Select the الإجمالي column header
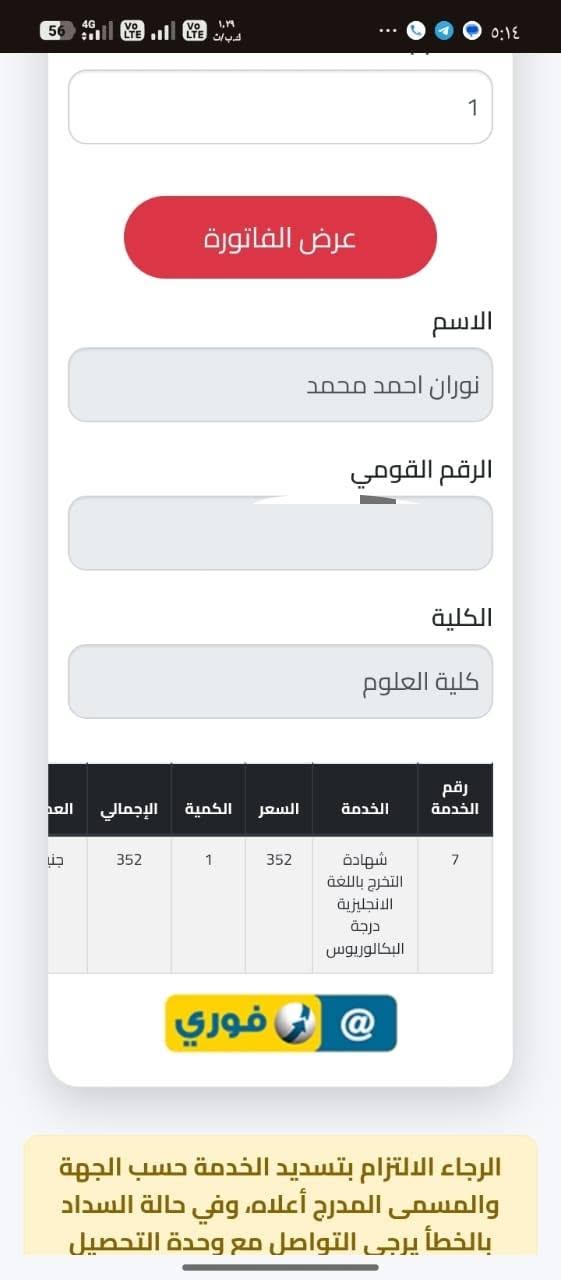The width and height of the screenshot is (561, 1280). tap(129, 808)
